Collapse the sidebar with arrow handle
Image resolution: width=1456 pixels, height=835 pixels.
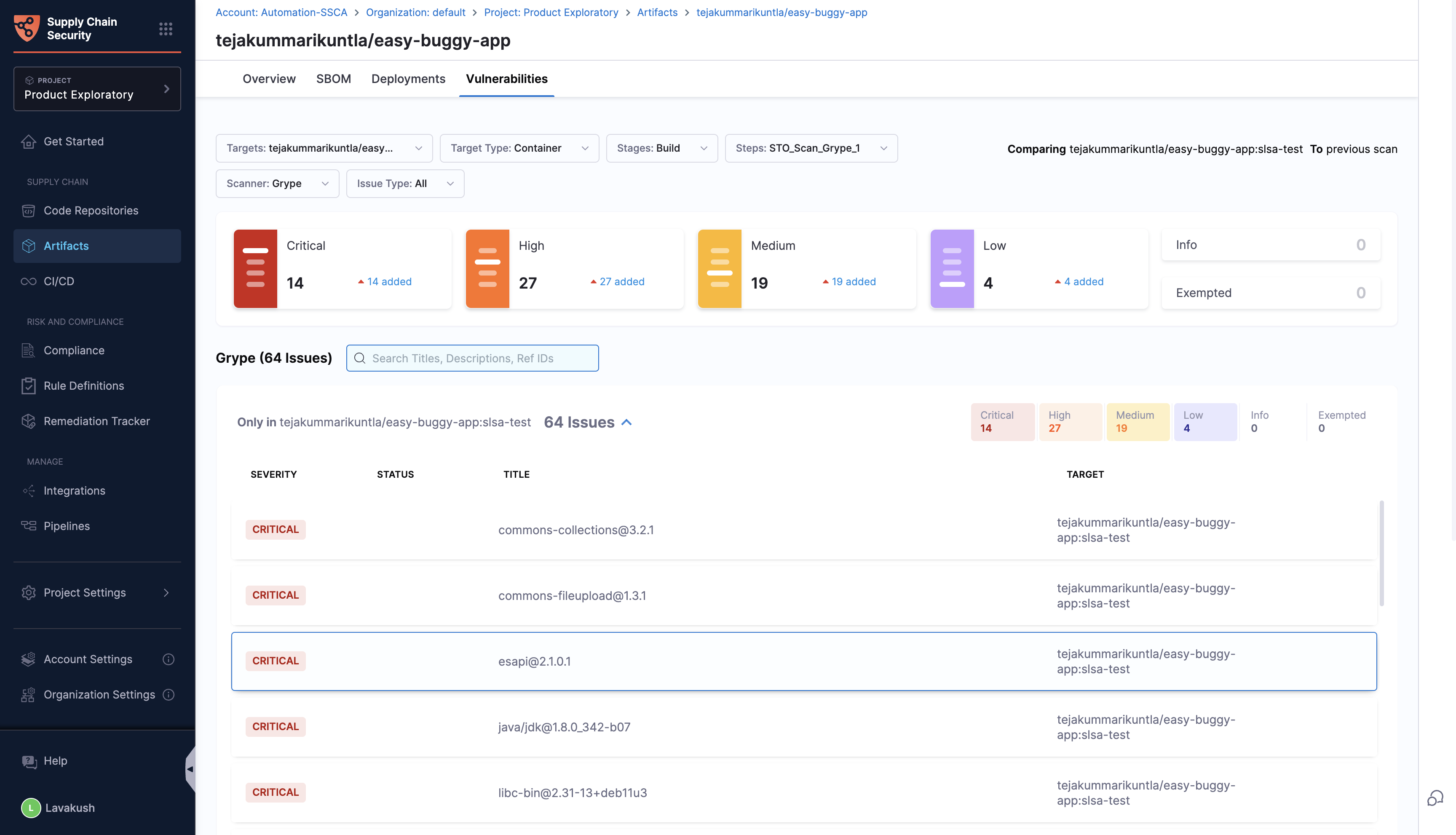tap(190, 769)
